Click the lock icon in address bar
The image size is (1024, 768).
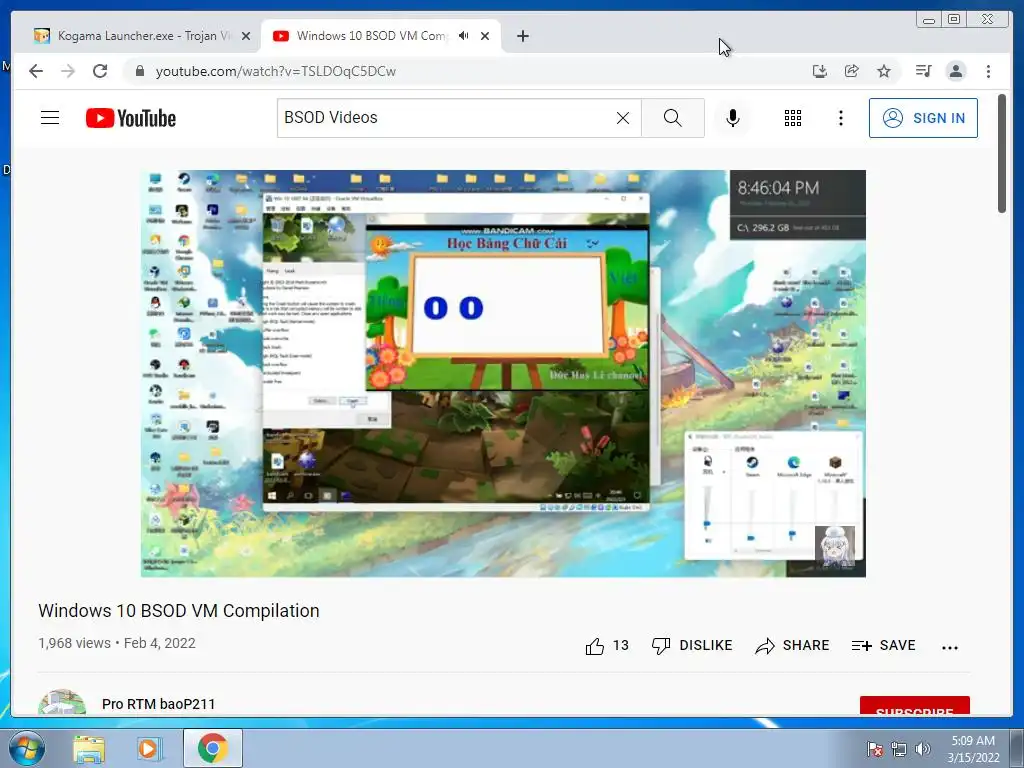139,71
